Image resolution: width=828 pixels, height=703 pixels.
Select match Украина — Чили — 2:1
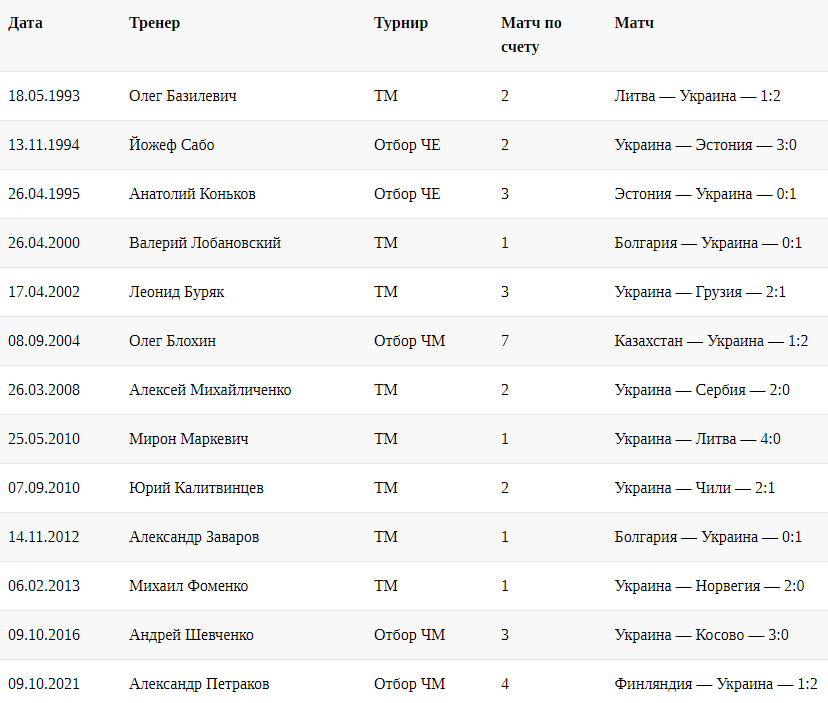694,488
